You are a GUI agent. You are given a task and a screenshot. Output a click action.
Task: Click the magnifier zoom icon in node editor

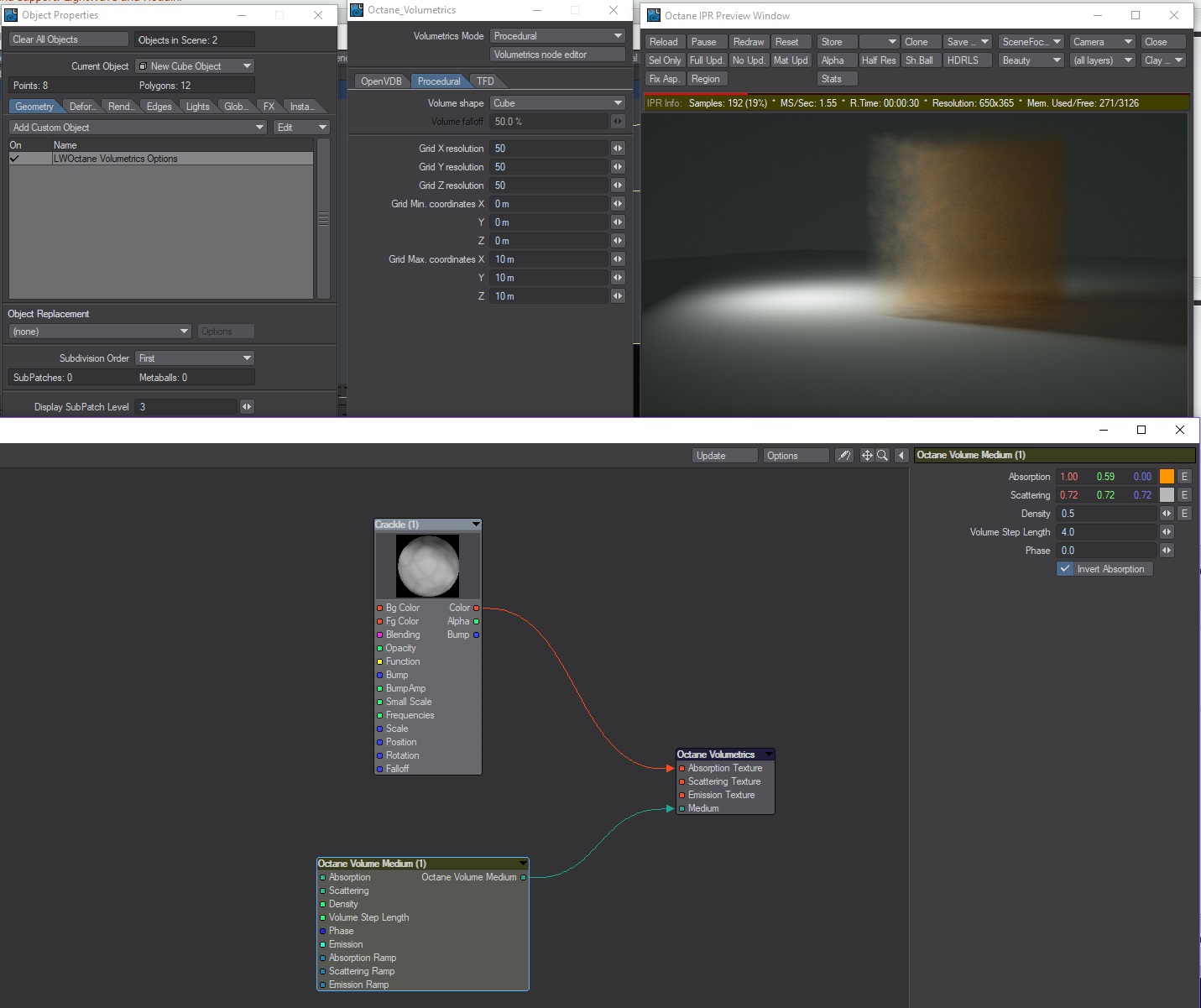(882, 455)
